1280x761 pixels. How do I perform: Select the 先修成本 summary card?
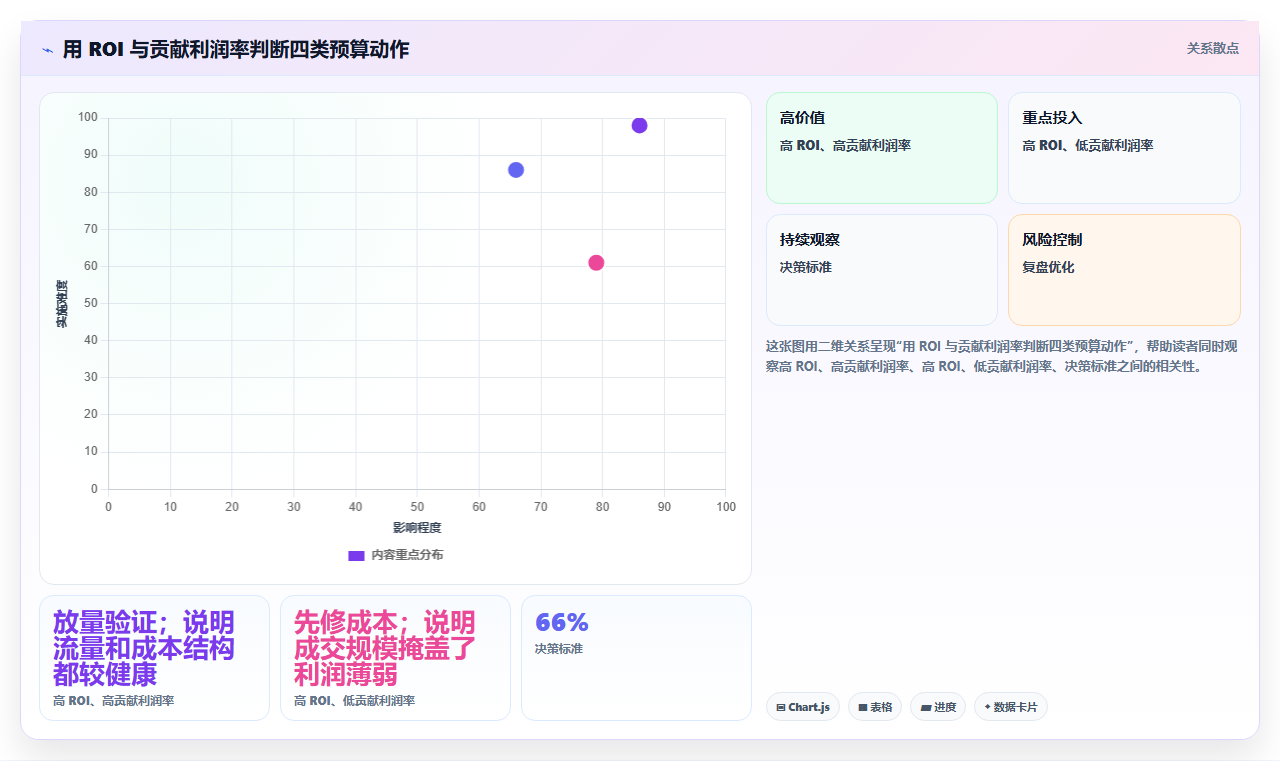[x=395, y=658]
